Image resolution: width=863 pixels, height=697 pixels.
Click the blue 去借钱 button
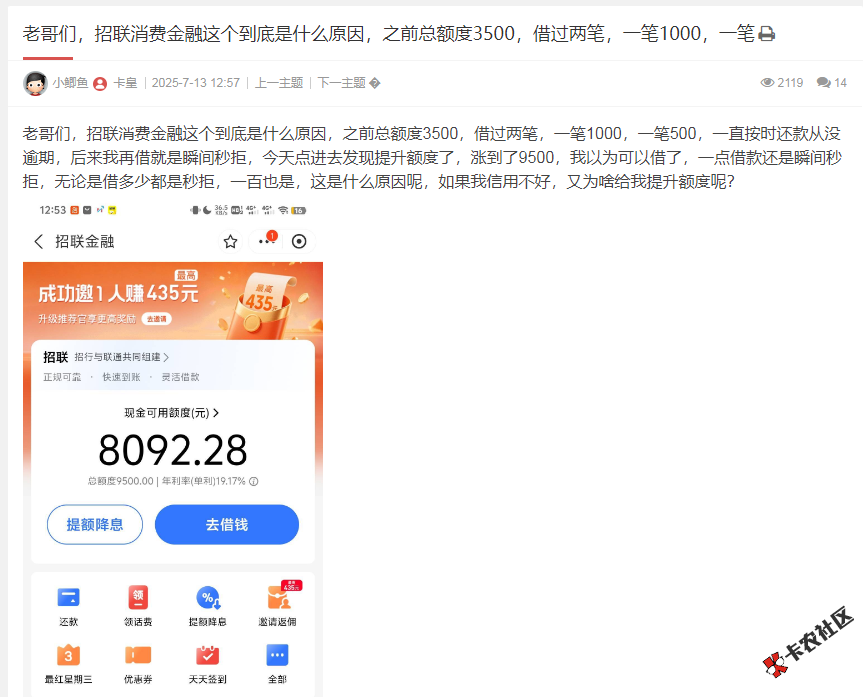click(x=227, y=525)
